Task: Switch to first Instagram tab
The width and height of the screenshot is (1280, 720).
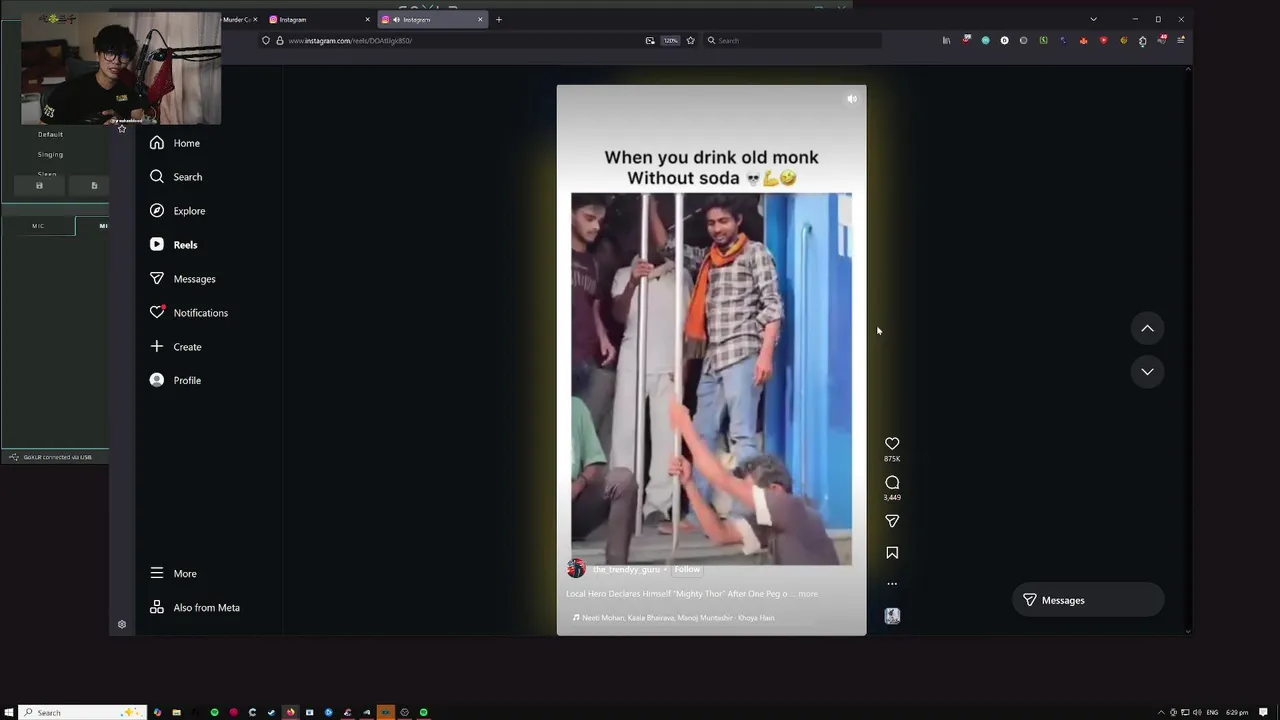Action: [320, 19]
